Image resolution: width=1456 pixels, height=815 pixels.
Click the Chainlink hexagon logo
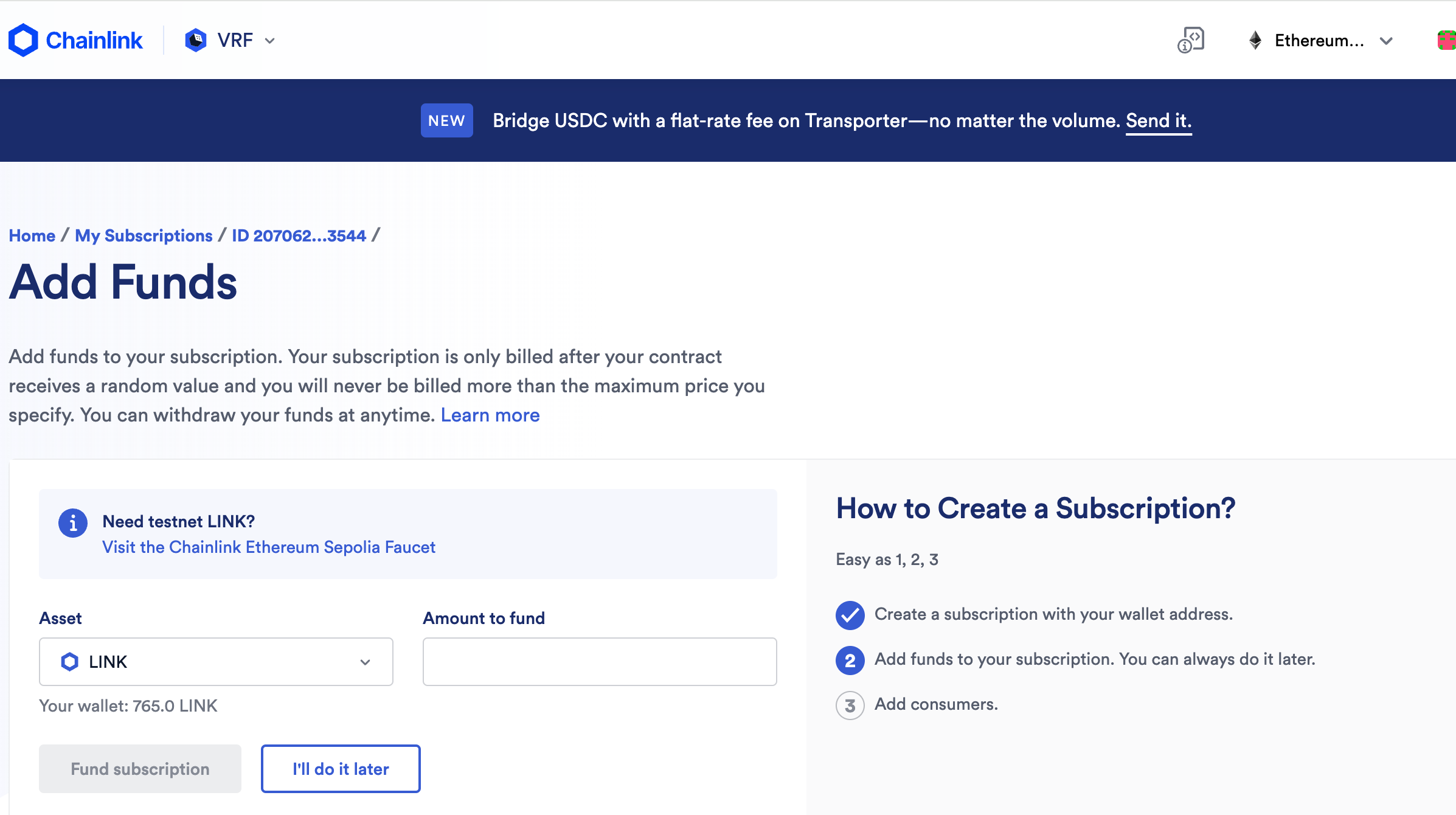point(23,40)
